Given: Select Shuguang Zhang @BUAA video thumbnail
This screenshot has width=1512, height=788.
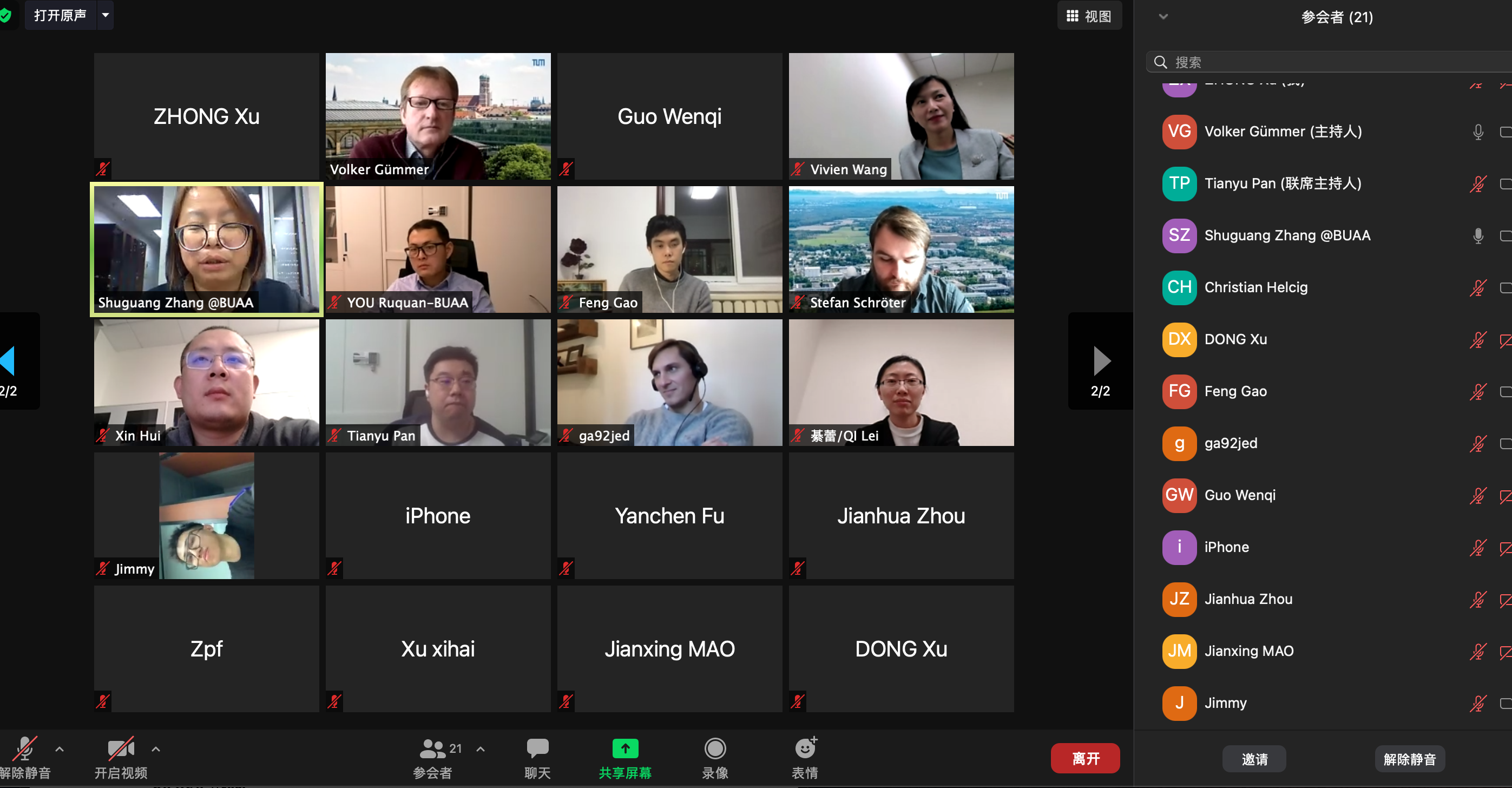Looking at the screenshot, I should coord(207,249).
